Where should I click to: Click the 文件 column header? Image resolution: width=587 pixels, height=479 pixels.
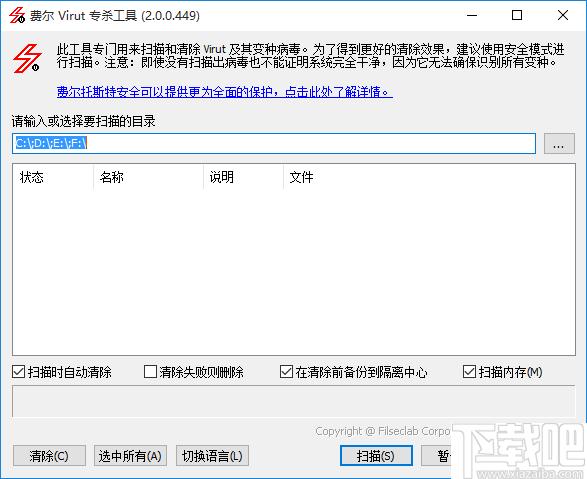[429, 177]
